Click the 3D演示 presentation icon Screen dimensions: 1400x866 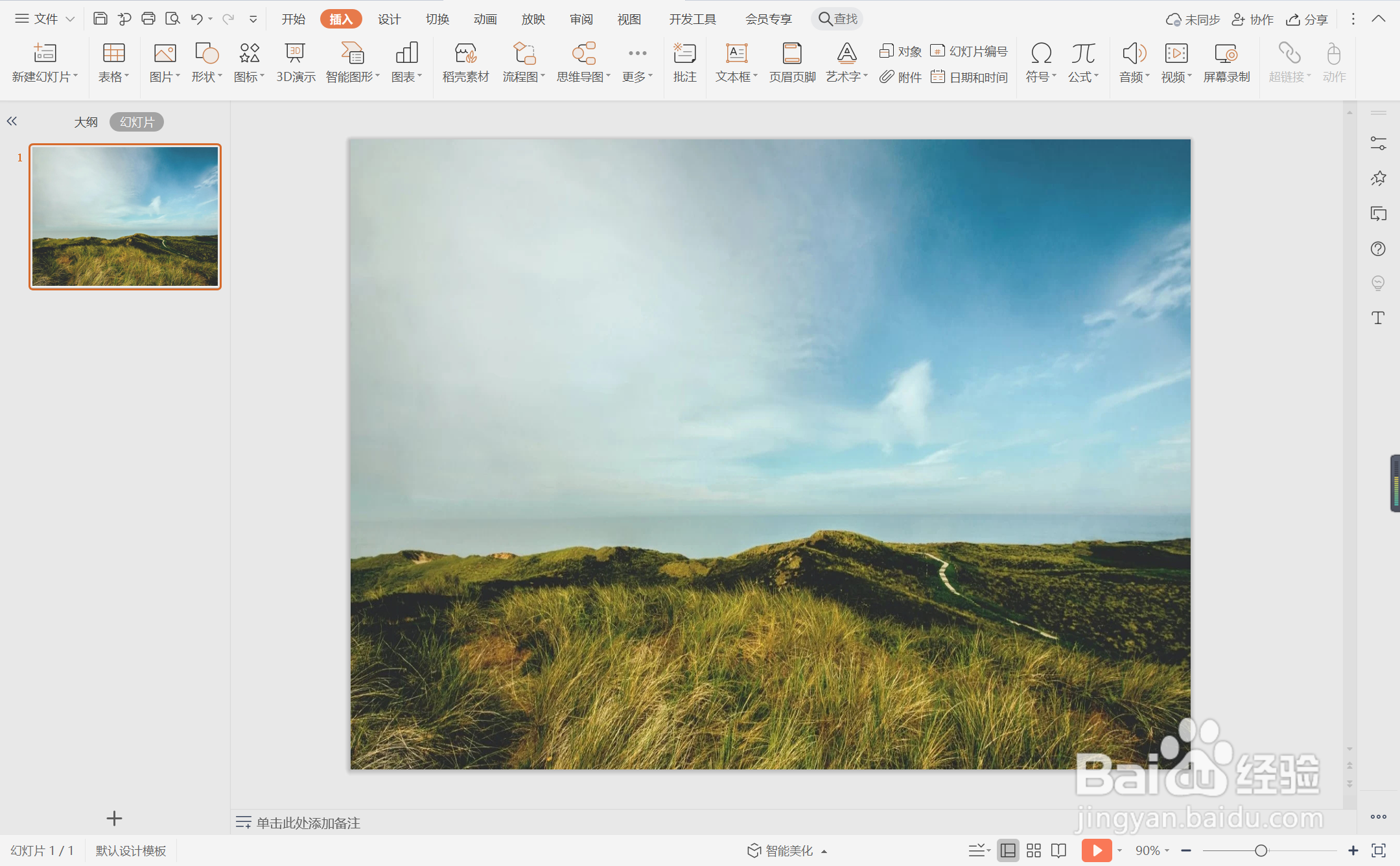[x=295, y=62]
